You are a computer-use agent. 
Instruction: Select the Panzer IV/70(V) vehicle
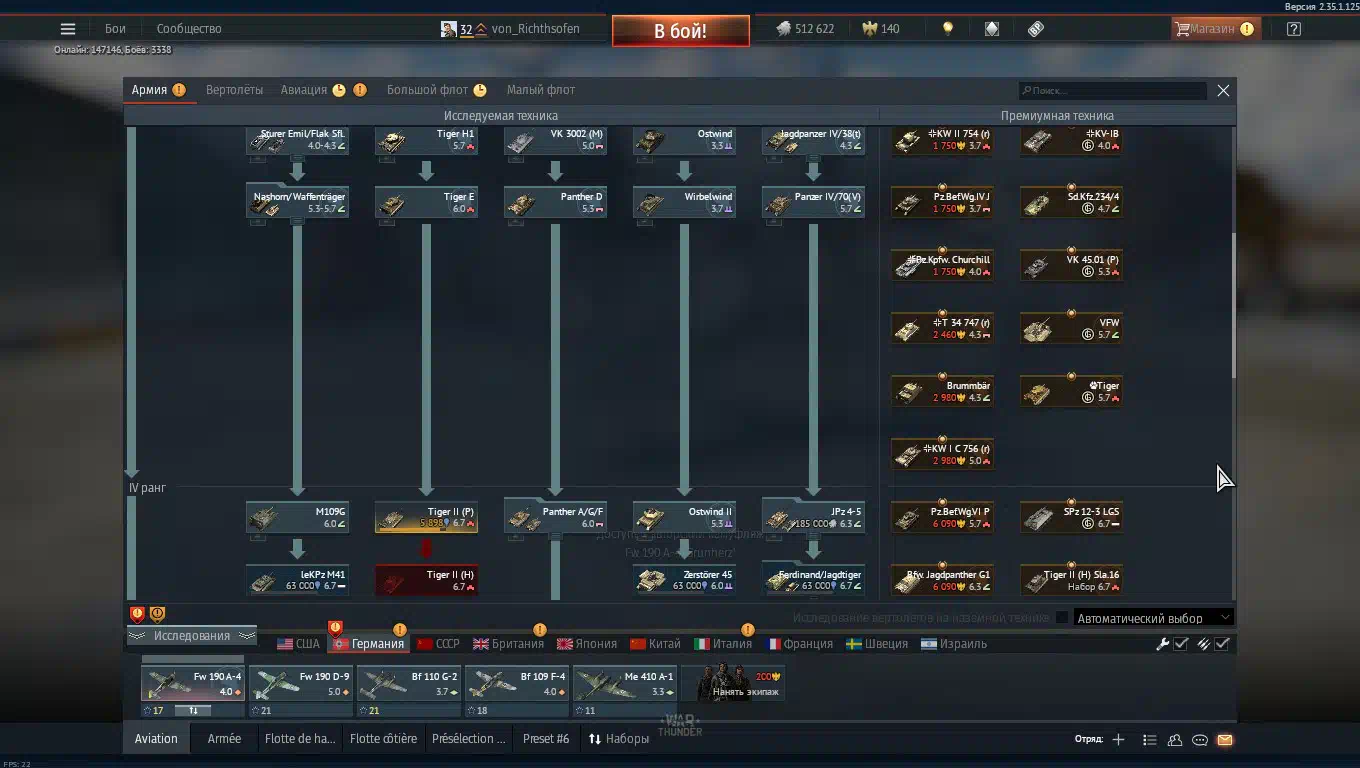(x=813, y=203)
